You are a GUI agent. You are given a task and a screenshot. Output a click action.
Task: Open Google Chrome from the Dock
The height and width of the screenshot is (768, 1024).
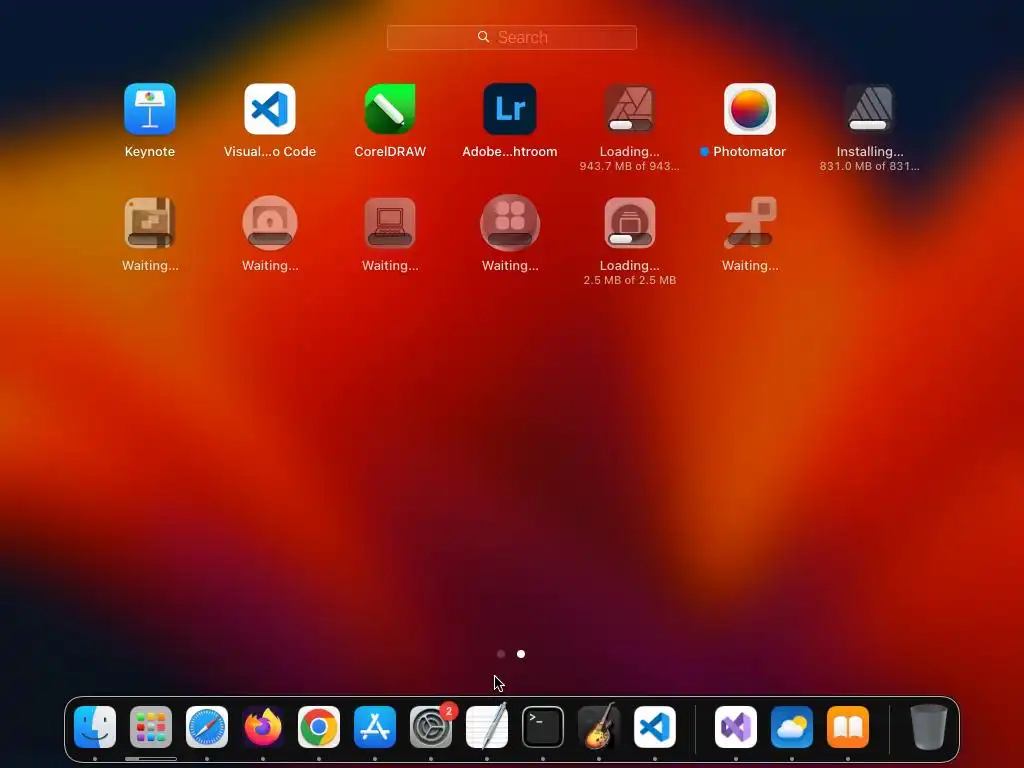(x=319, y=727)
